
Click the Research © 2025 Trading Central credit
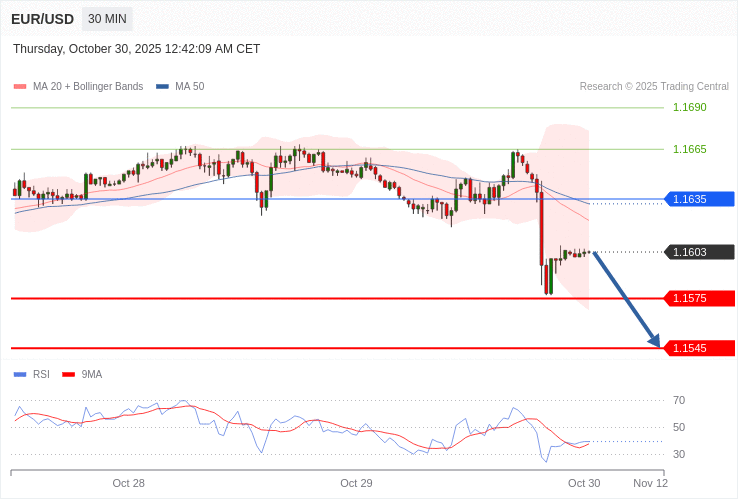pos(654,86)
